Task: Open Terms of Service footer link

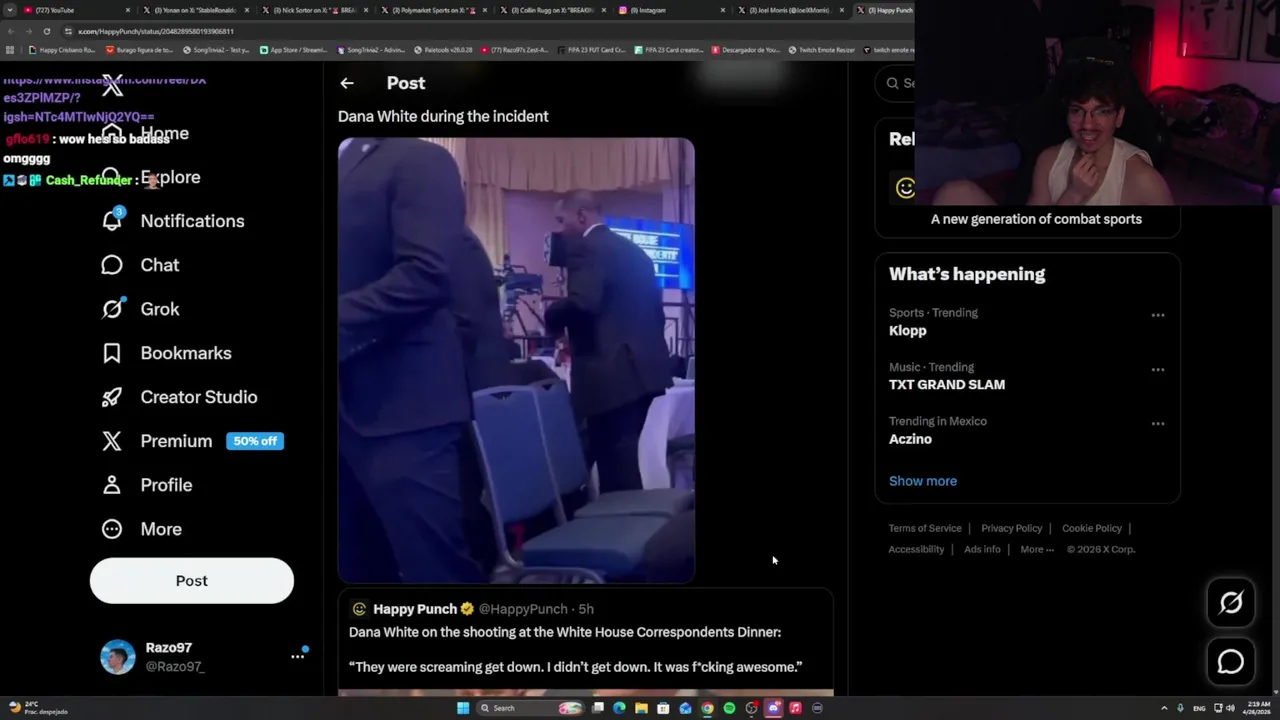Action: click(x=925, y=528)
